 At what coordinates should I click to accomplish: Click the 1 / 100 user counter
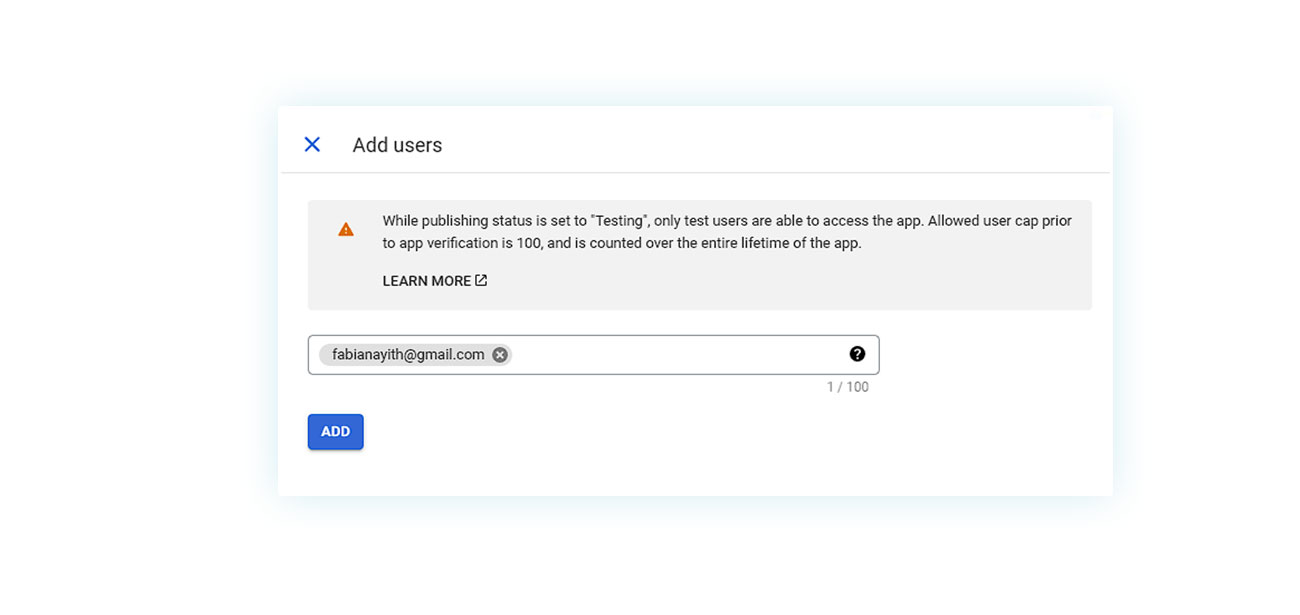(847, 387)
